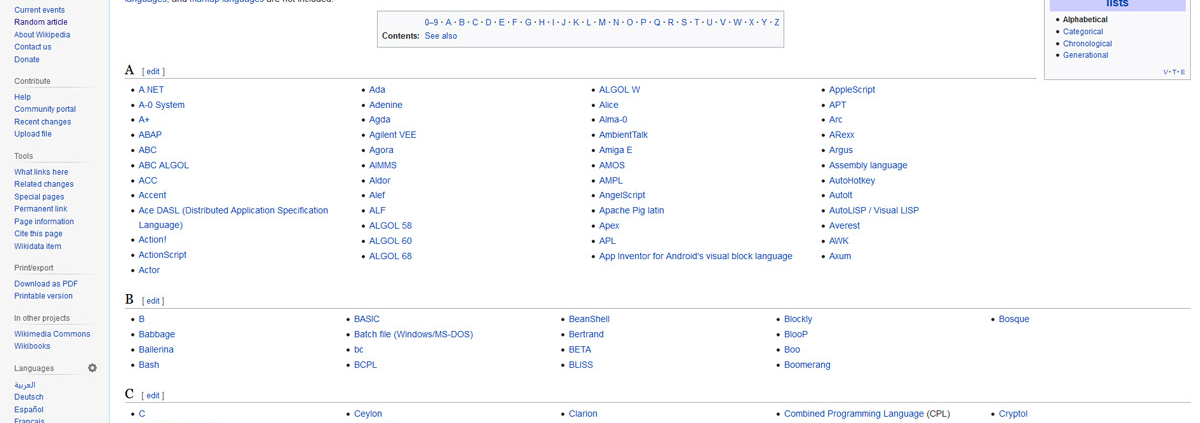This screenshot has height=423, width=1200.
Task: Open Cite this page link
Action: (x=38, y=234)
